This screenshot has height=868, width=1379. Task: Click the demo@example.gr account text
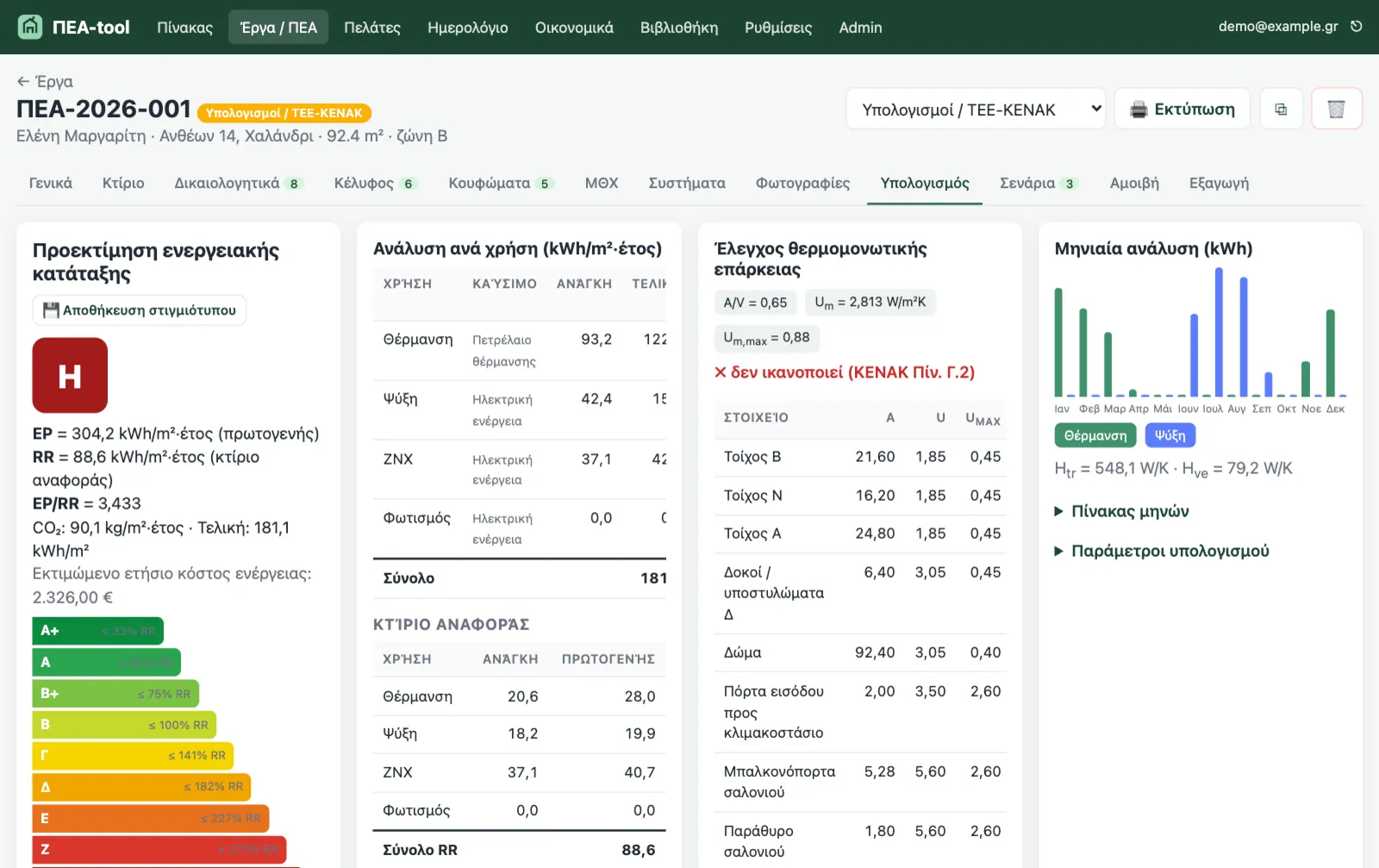[1278, 27]
